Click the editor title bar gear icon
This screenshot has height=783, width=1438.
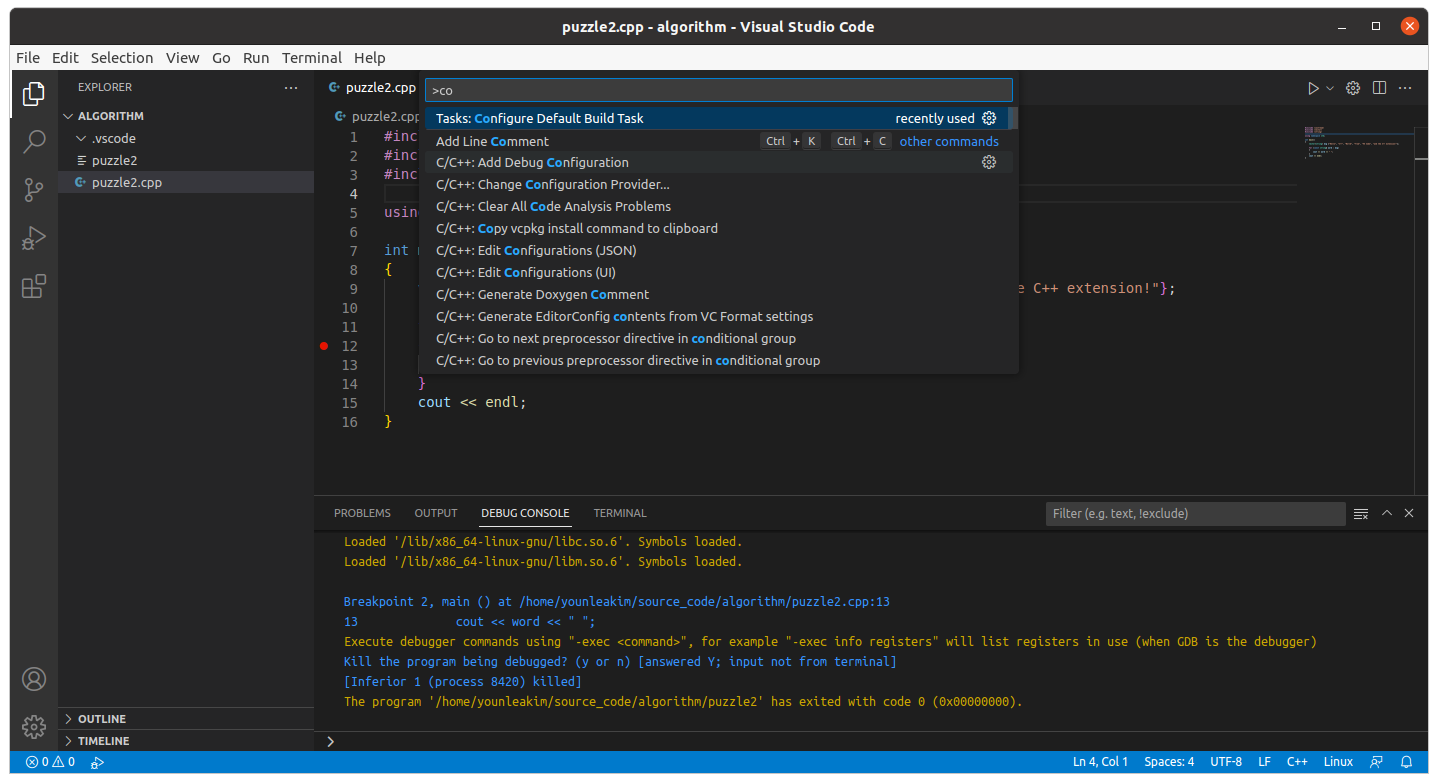click(1353, 88)
